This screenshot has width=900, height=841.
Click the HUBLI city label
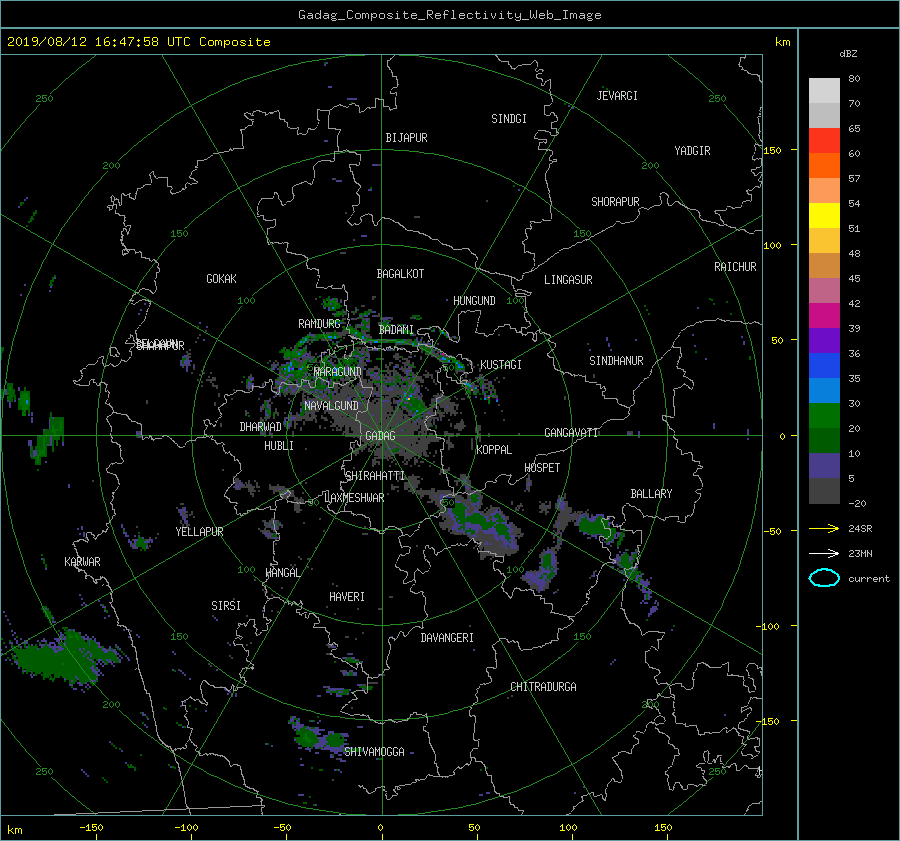click(x=279, y=446)
